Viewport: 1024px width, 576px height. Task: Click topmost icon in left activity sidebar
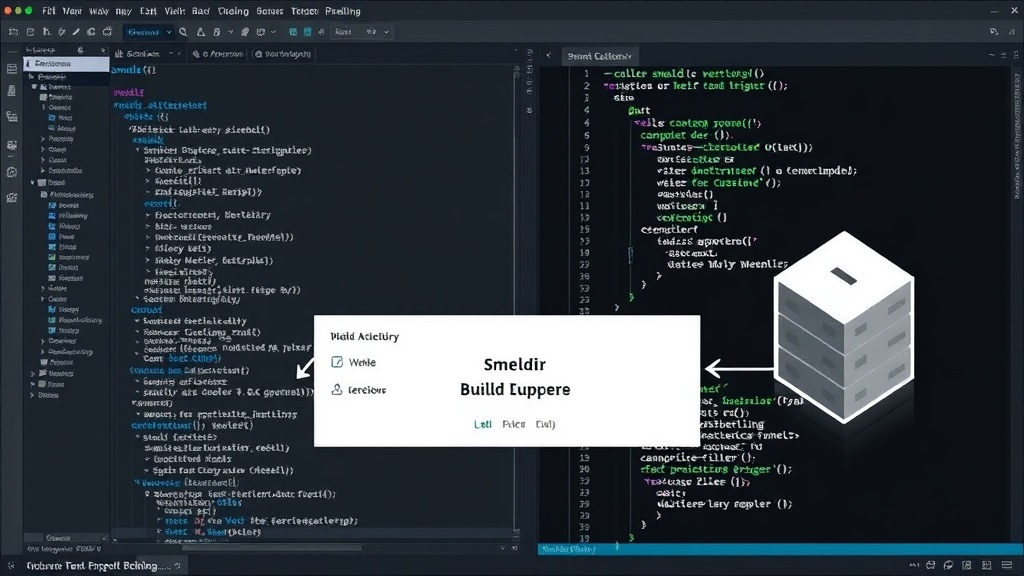[12, 69]
